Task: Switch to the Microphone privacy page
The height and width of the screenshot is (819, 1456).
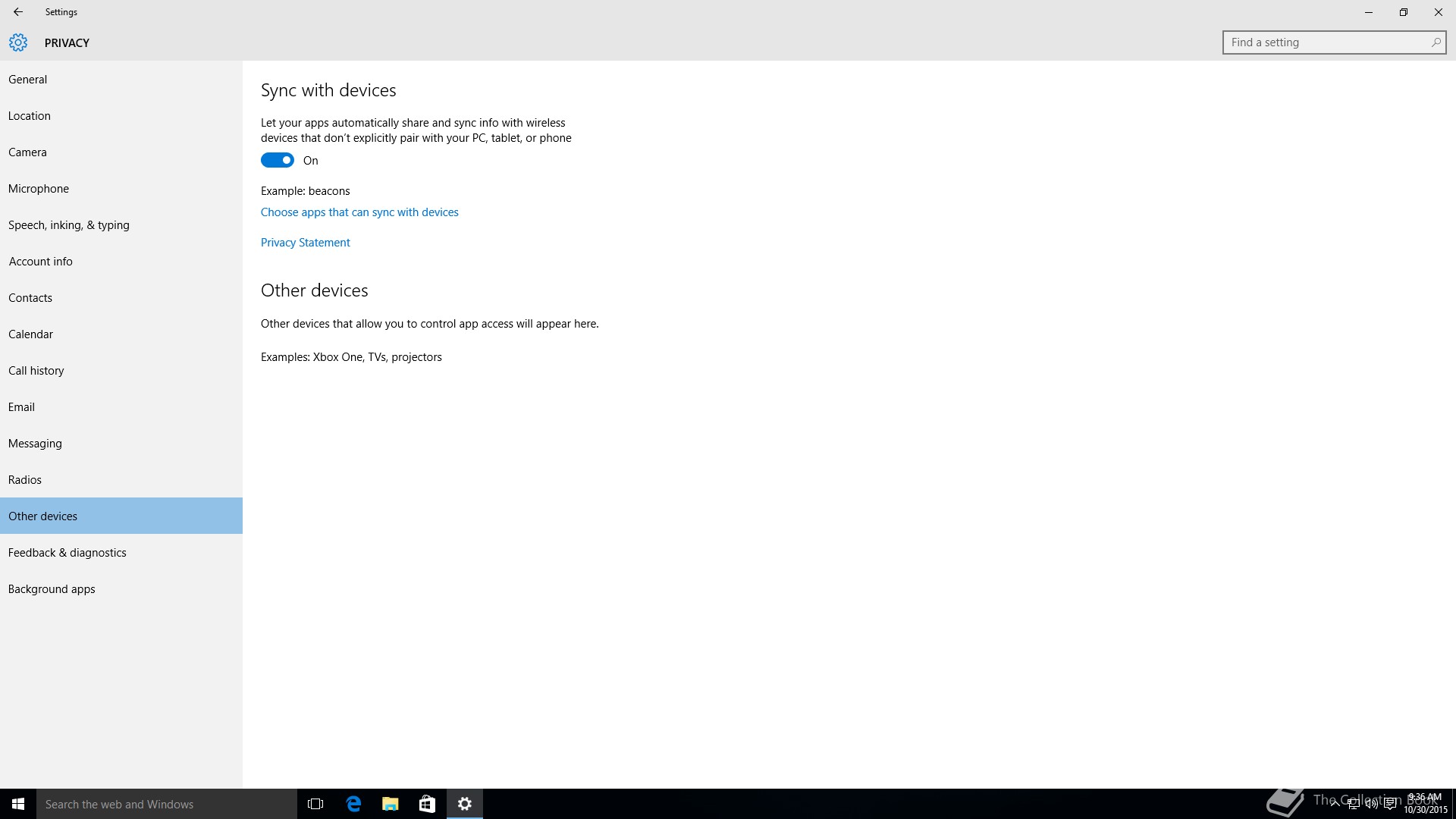Action: pyautogui.click(x=39, y=189)
